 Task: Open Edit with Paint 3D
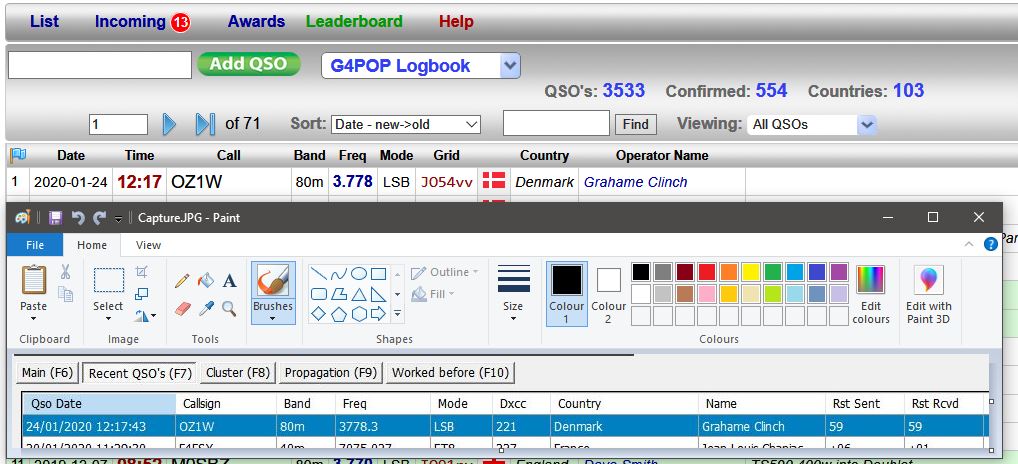pyautogui.click(x=929, y=293)
